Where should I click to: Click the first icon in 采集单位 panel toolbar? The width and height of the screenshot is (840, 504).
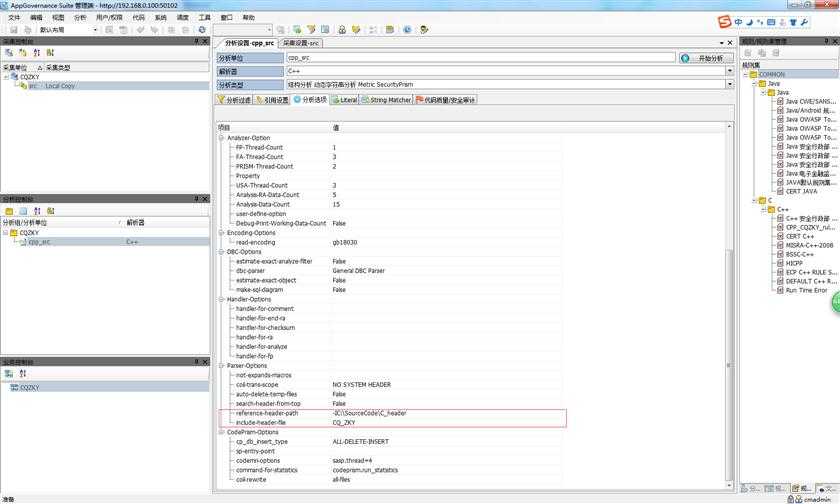coord(9,52)
